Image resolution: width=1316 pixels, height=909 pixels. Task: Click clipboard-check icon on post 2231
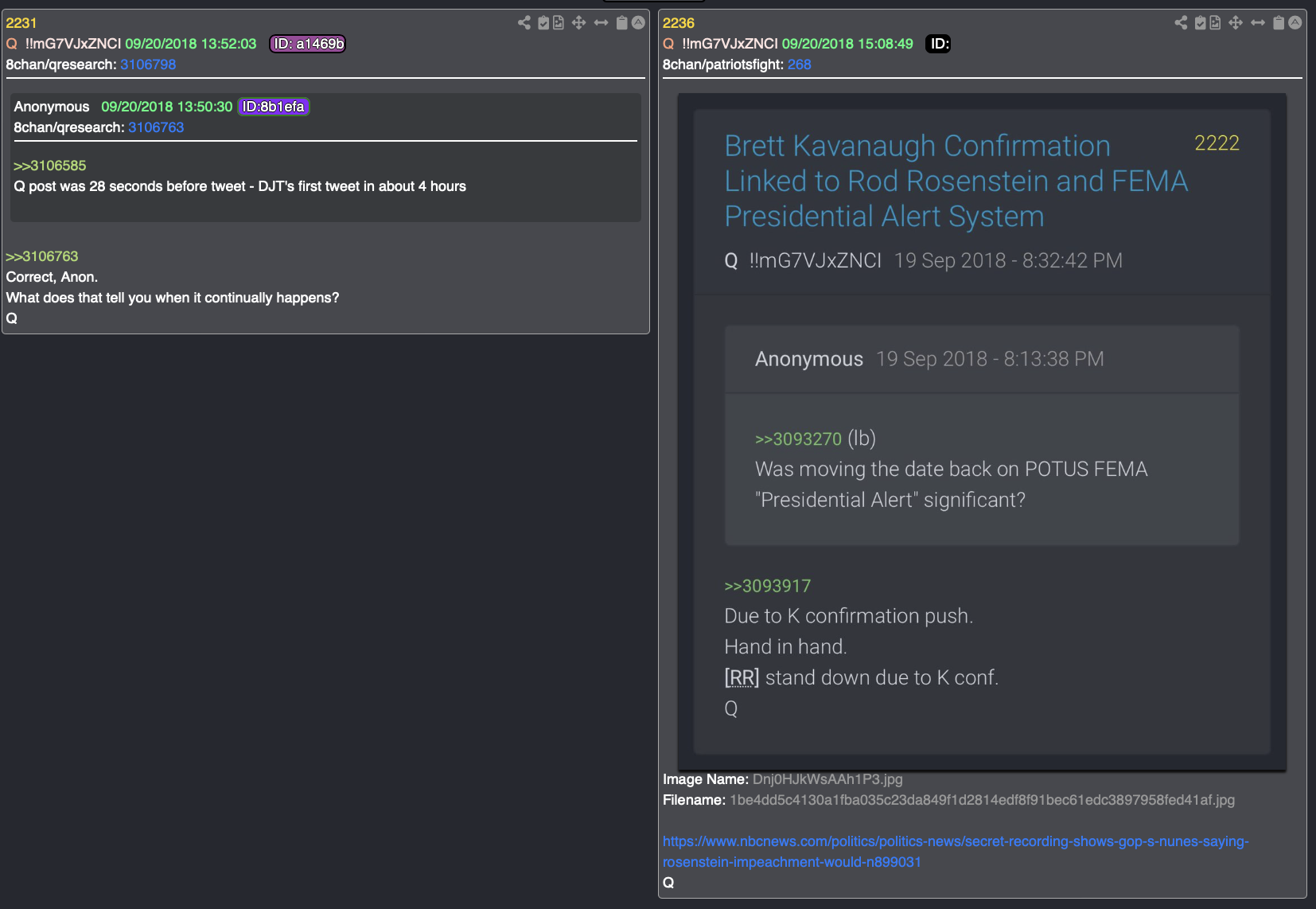coord(543,23)
